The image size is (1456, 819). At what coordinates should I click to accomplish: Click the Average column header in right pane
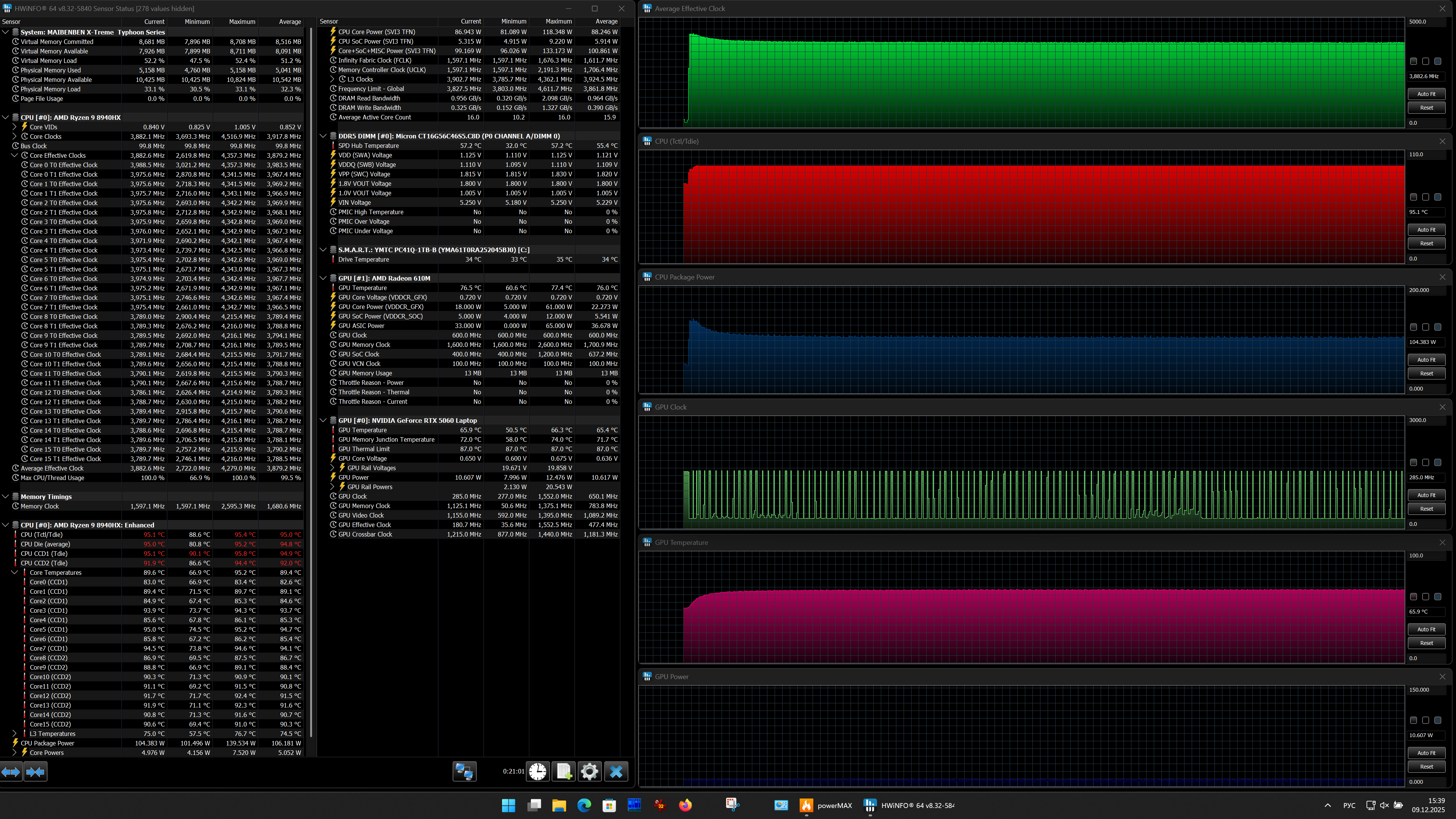[x=606, y=22]
